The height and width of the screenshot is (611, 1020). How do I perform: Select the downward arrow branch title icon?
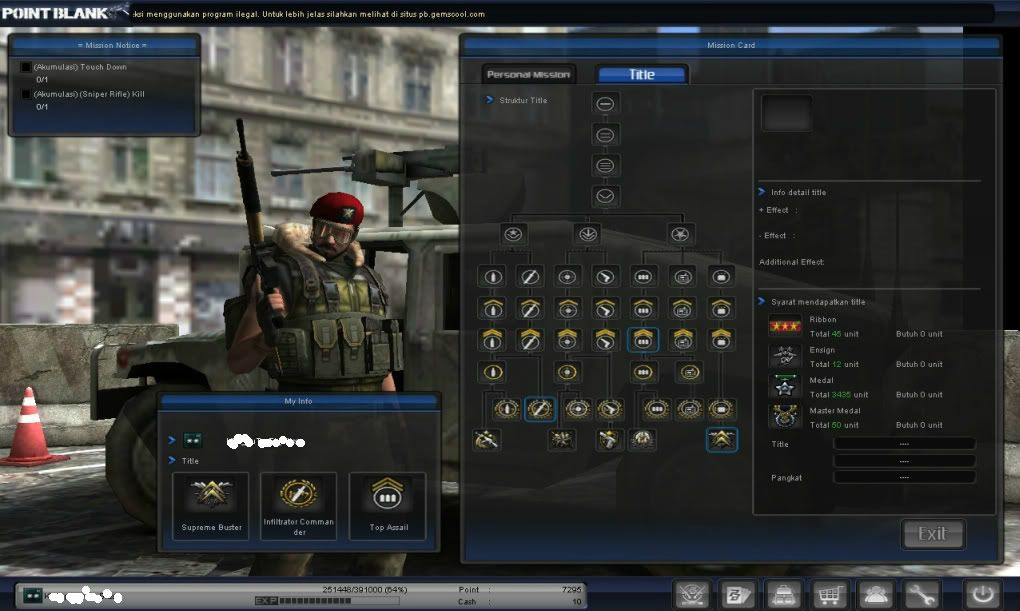click(x=588, y=234)
